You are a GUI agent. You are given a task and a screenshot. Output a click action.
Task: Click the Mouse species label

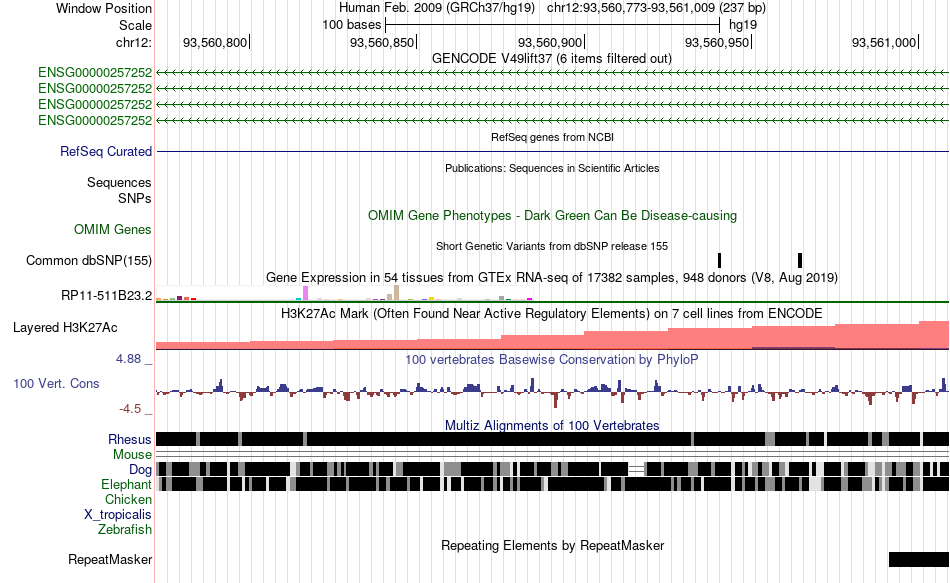[x=132, y=455]
